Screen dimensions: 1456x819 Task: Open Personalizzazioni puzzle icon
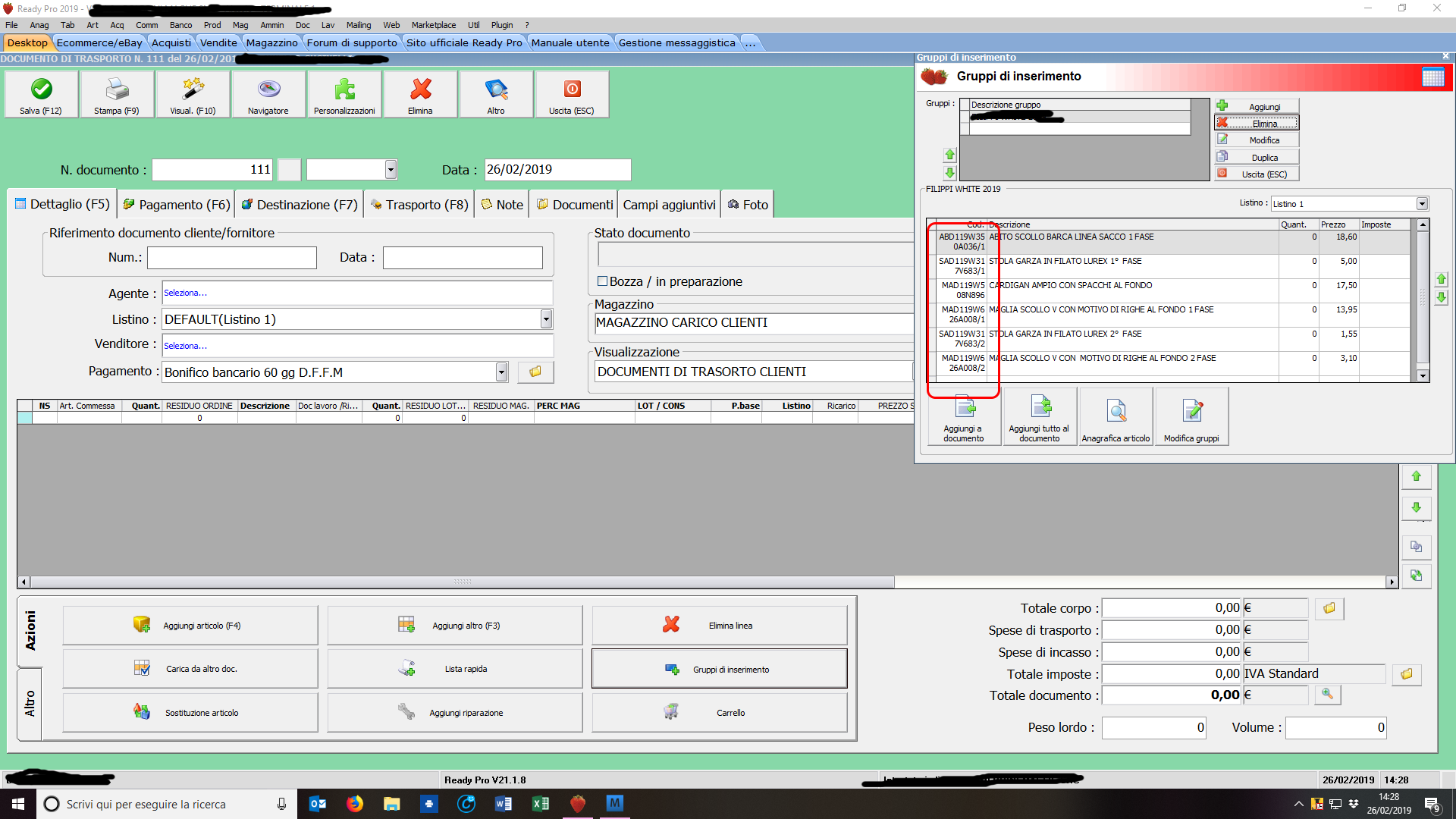tap(344, 94)
